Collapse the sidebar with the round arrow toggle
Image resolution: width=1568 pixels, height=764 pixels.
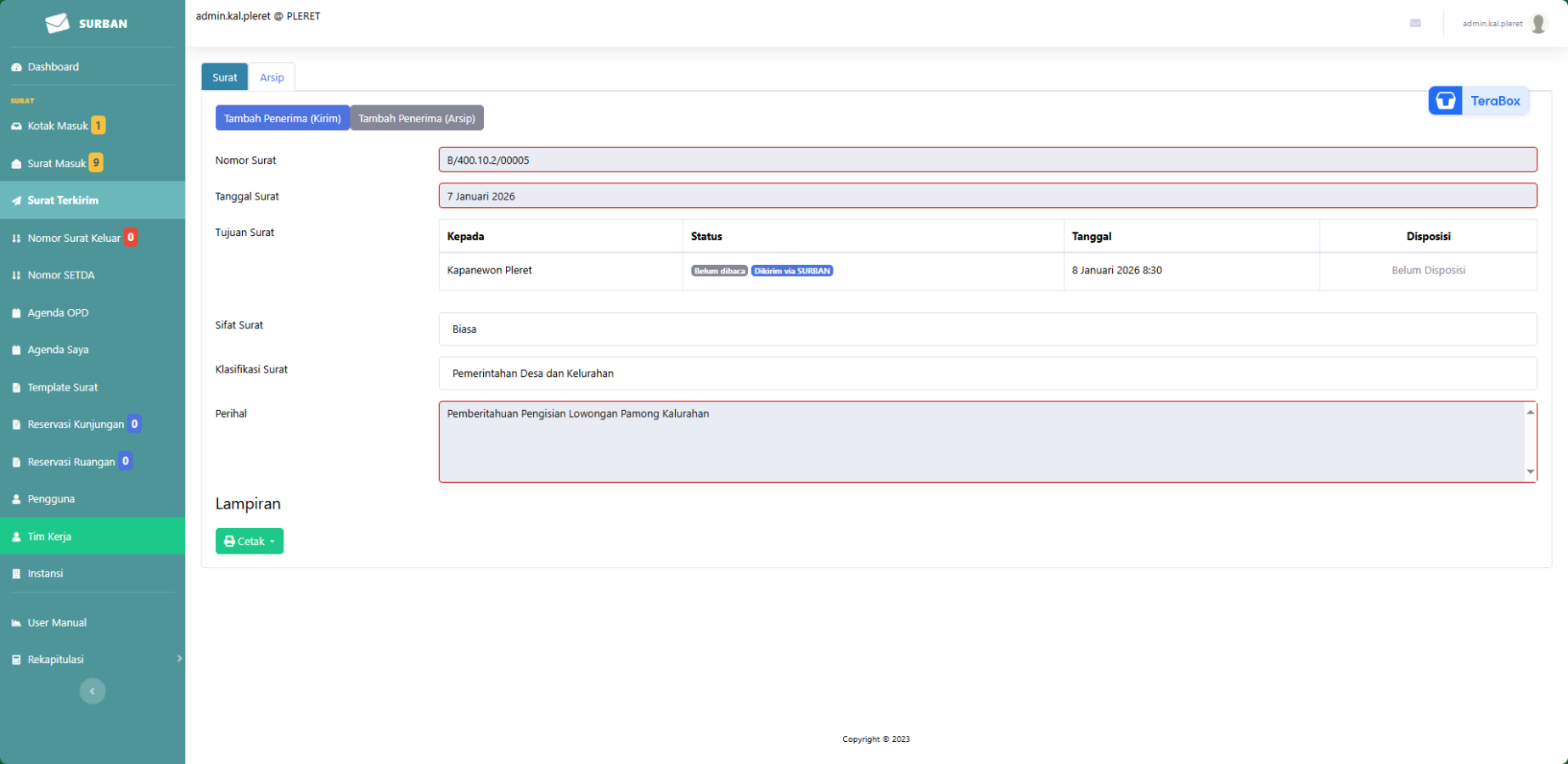click(x=93, y=691)
